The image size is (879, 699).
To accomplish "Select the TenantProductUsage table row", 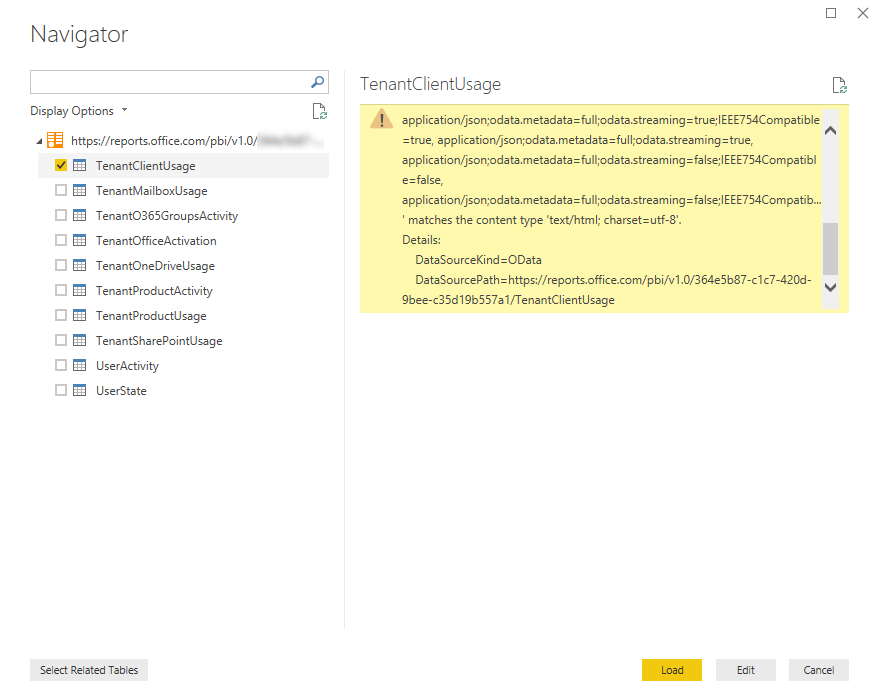I will (183, 316).
